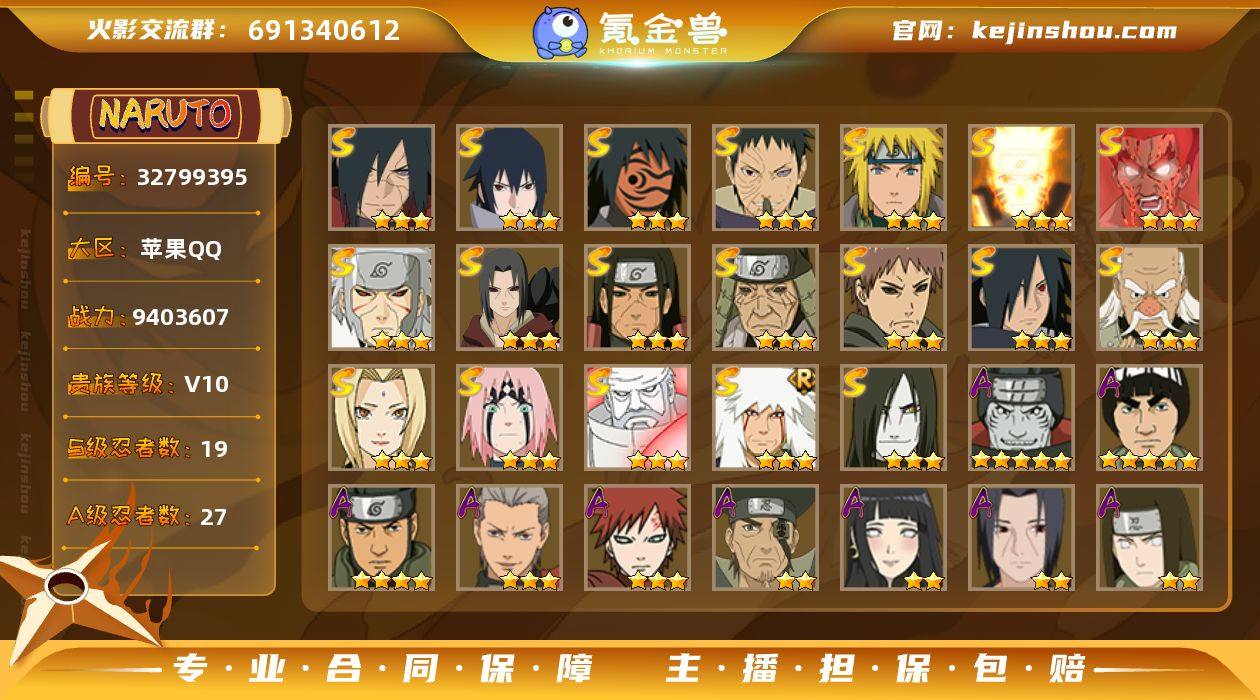Pick the pink-haired Sakura portrait

(x=510, y=418)
